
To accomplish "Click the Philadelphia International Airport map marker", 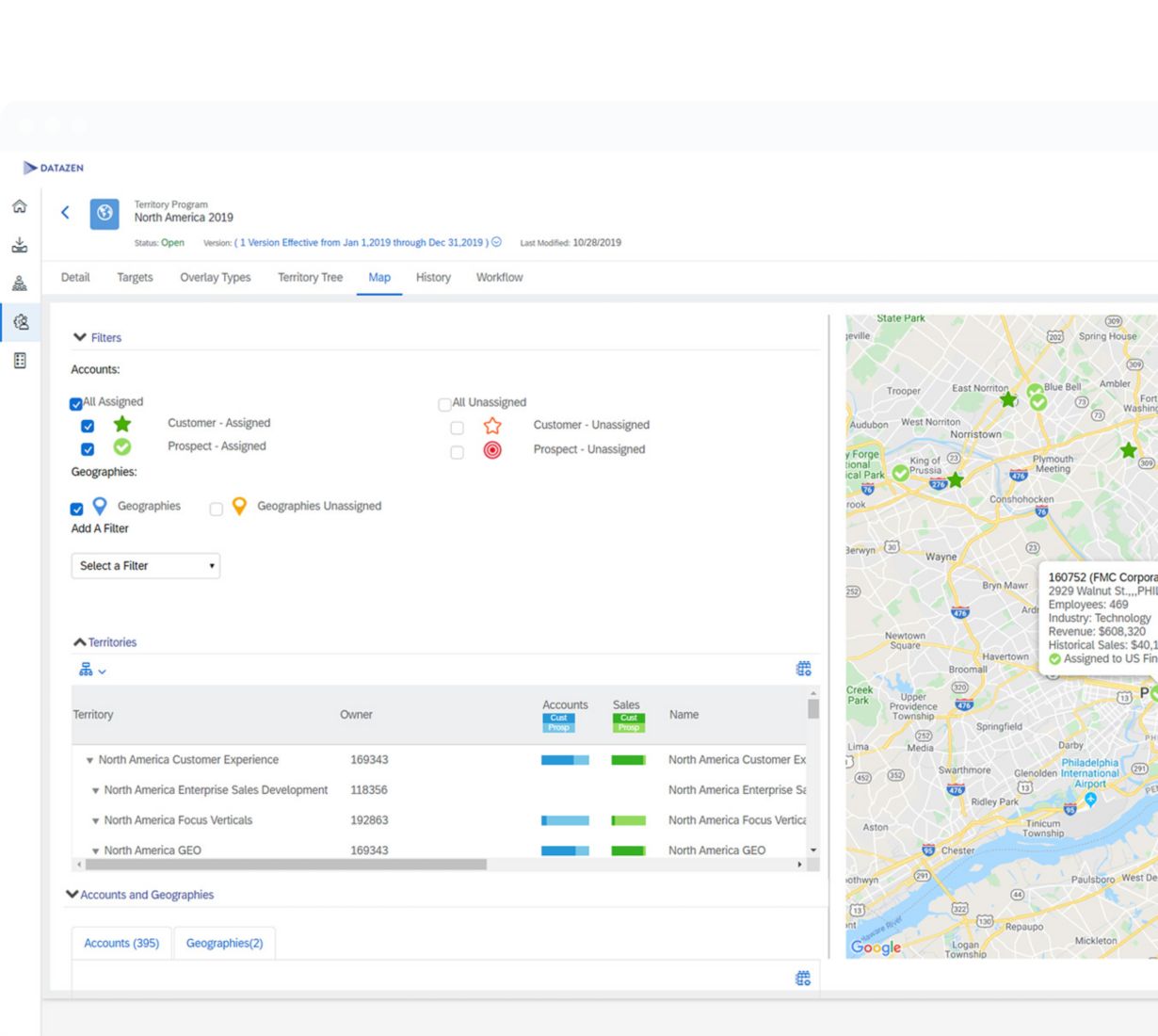I will pyautogui.click(x=1090, y=799).
